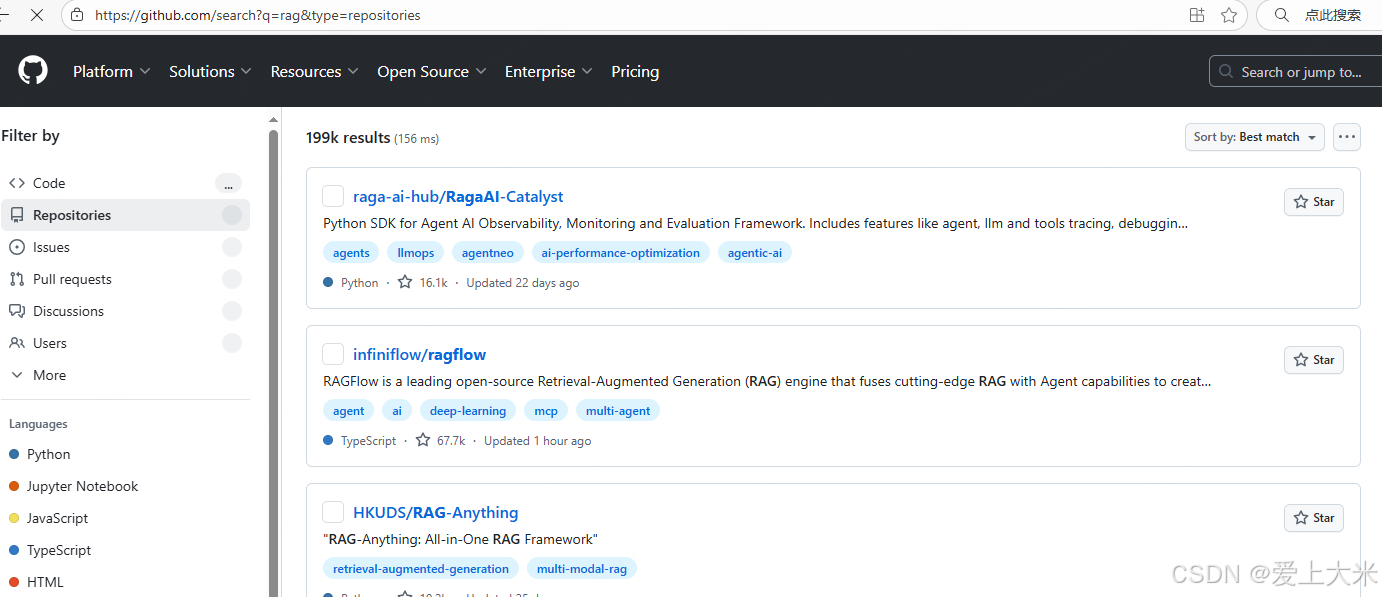
Task: Filter results by Pull requests
Action: 125,279
